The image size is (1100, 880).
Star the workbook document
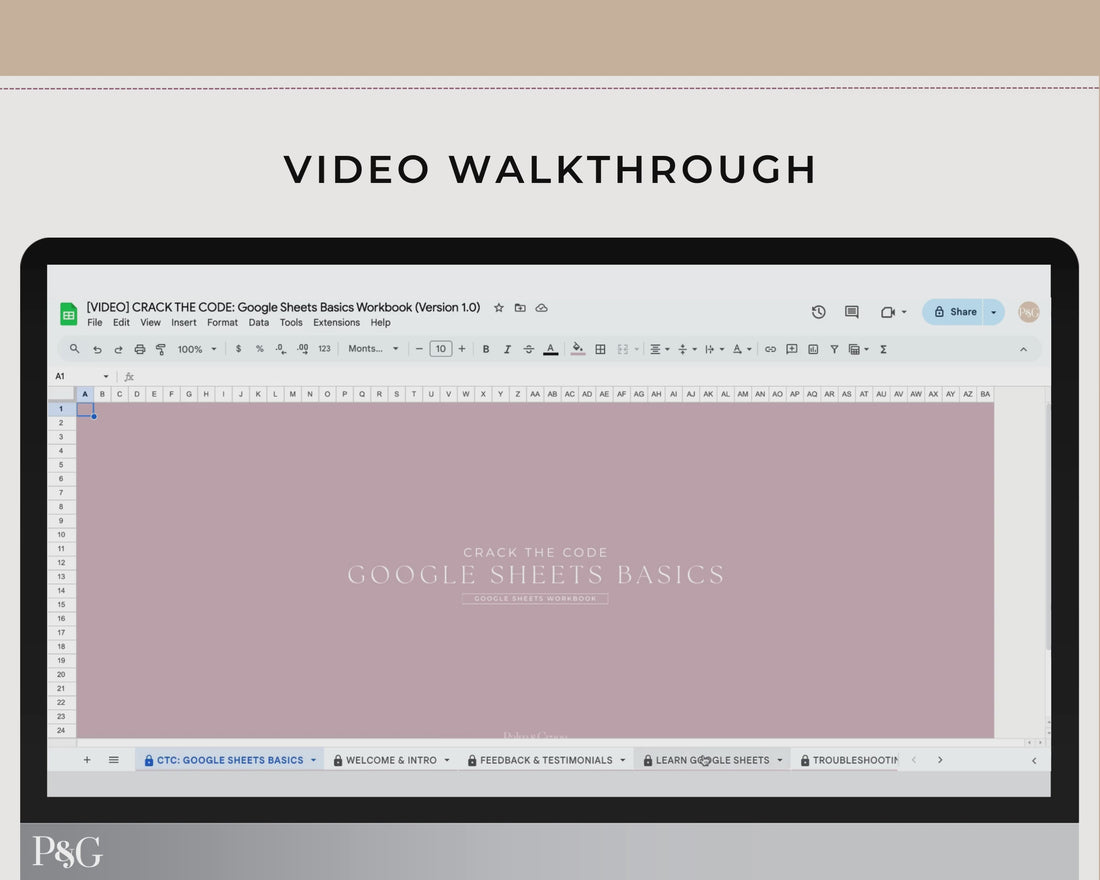(x=499, y=307)
